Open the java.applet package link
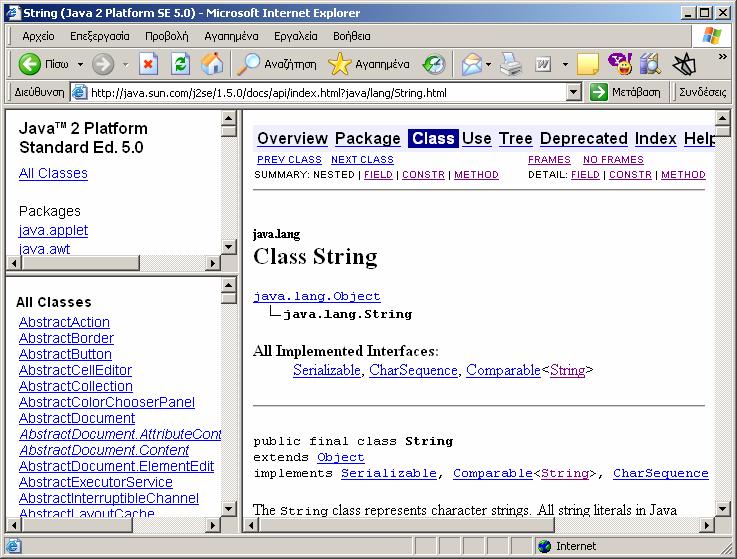737x559 pixels. click(x=53, y=230)
